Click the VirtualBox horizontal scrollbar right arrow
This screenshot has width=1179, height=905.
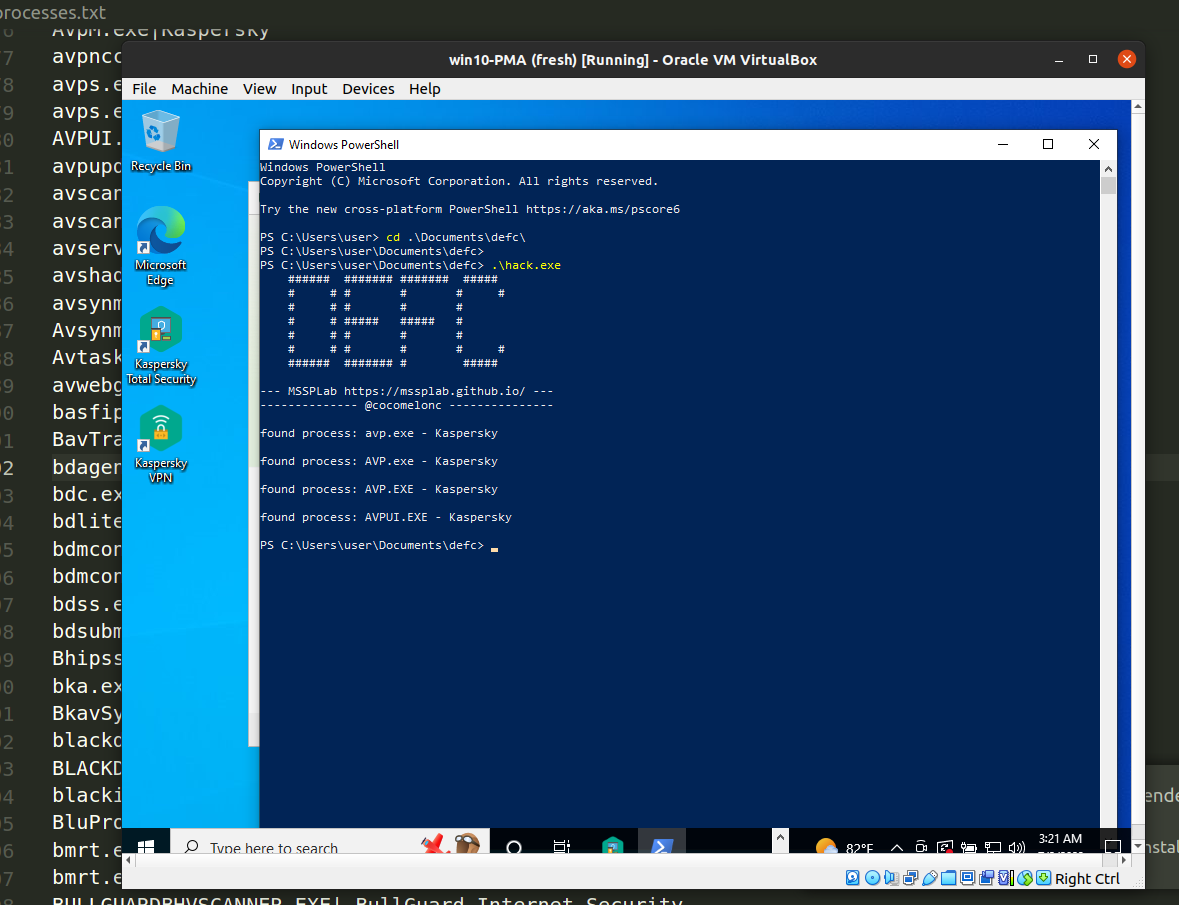pos(1124,860)
